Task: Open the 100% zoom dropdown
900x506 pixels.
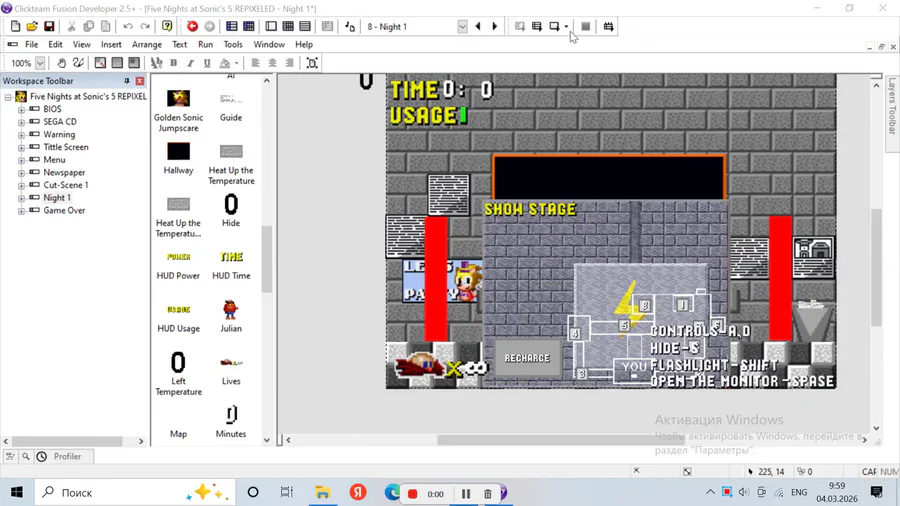Action: click(x=40, y=63)
